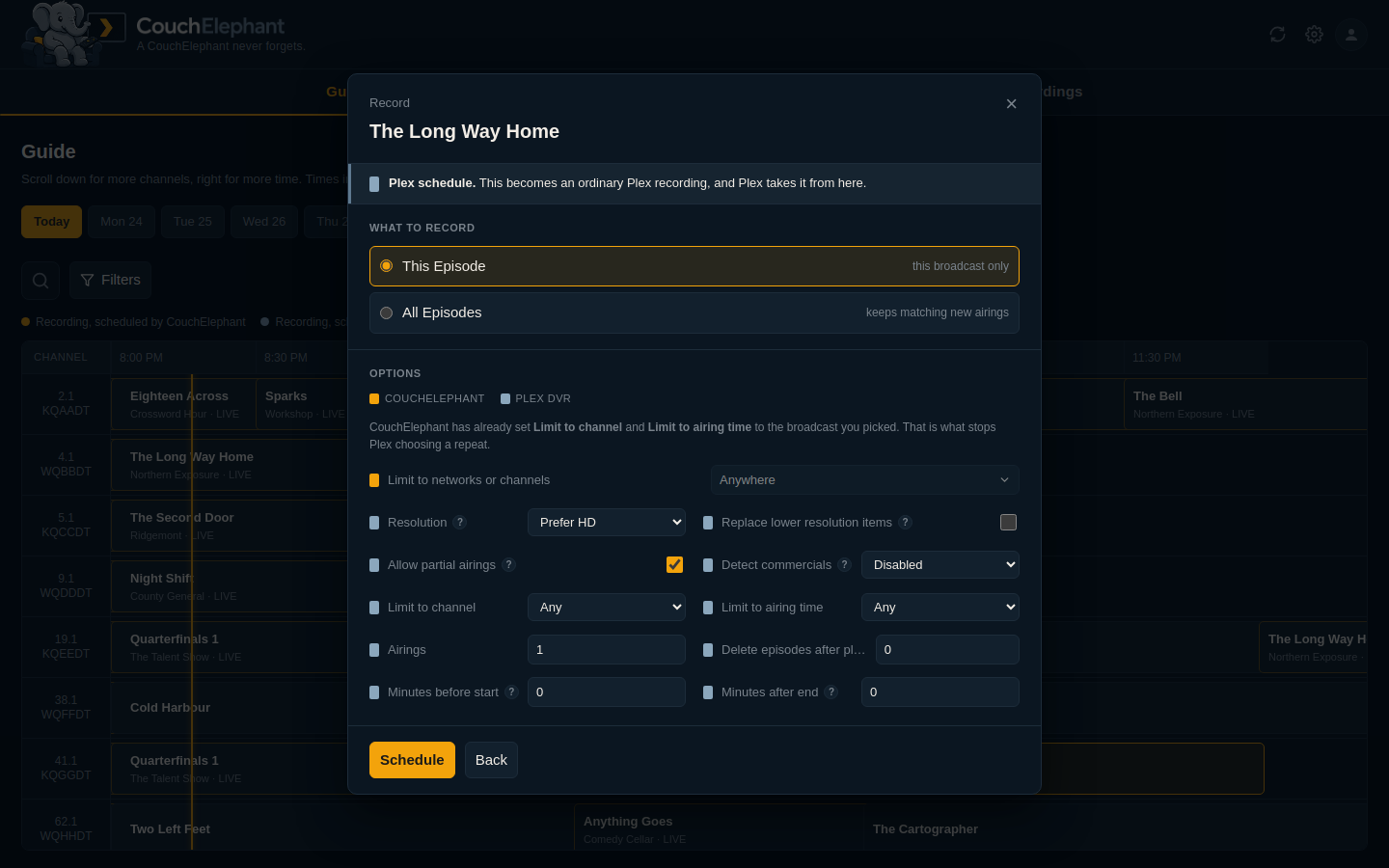The width and height of the screenshot is (1389, 868).
Task: Focus the Airings number field
Action: [x=607, y=650]
